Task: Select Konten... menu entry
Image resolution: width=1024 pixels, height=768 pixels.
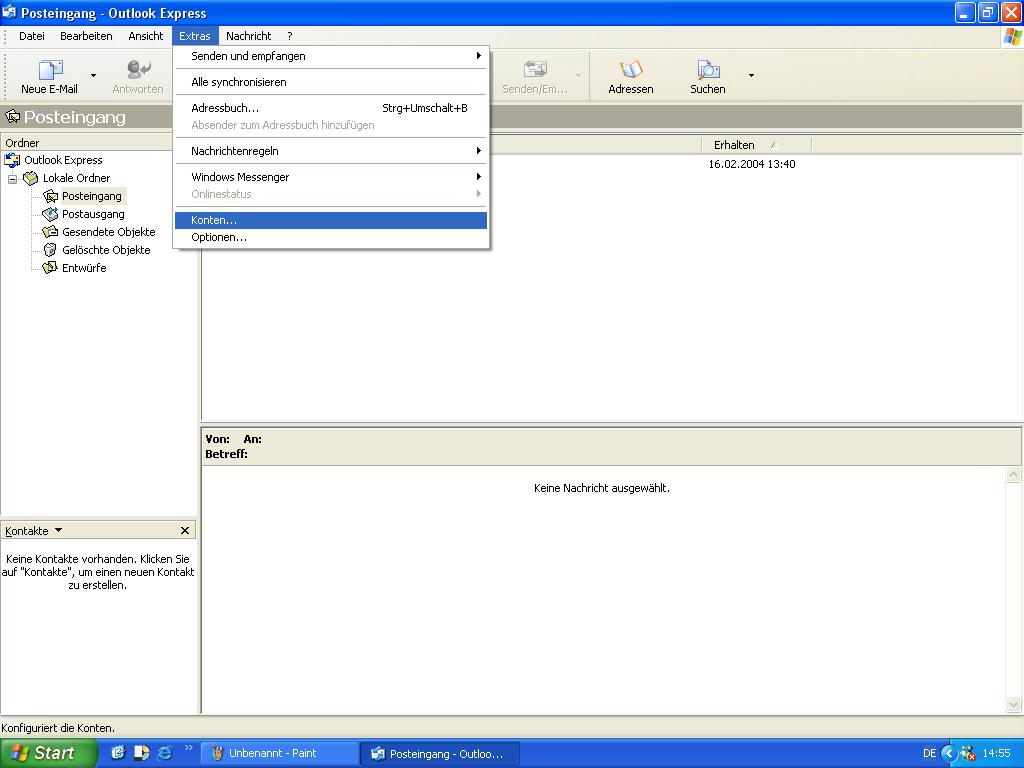Action: click(x=331, y=220)
